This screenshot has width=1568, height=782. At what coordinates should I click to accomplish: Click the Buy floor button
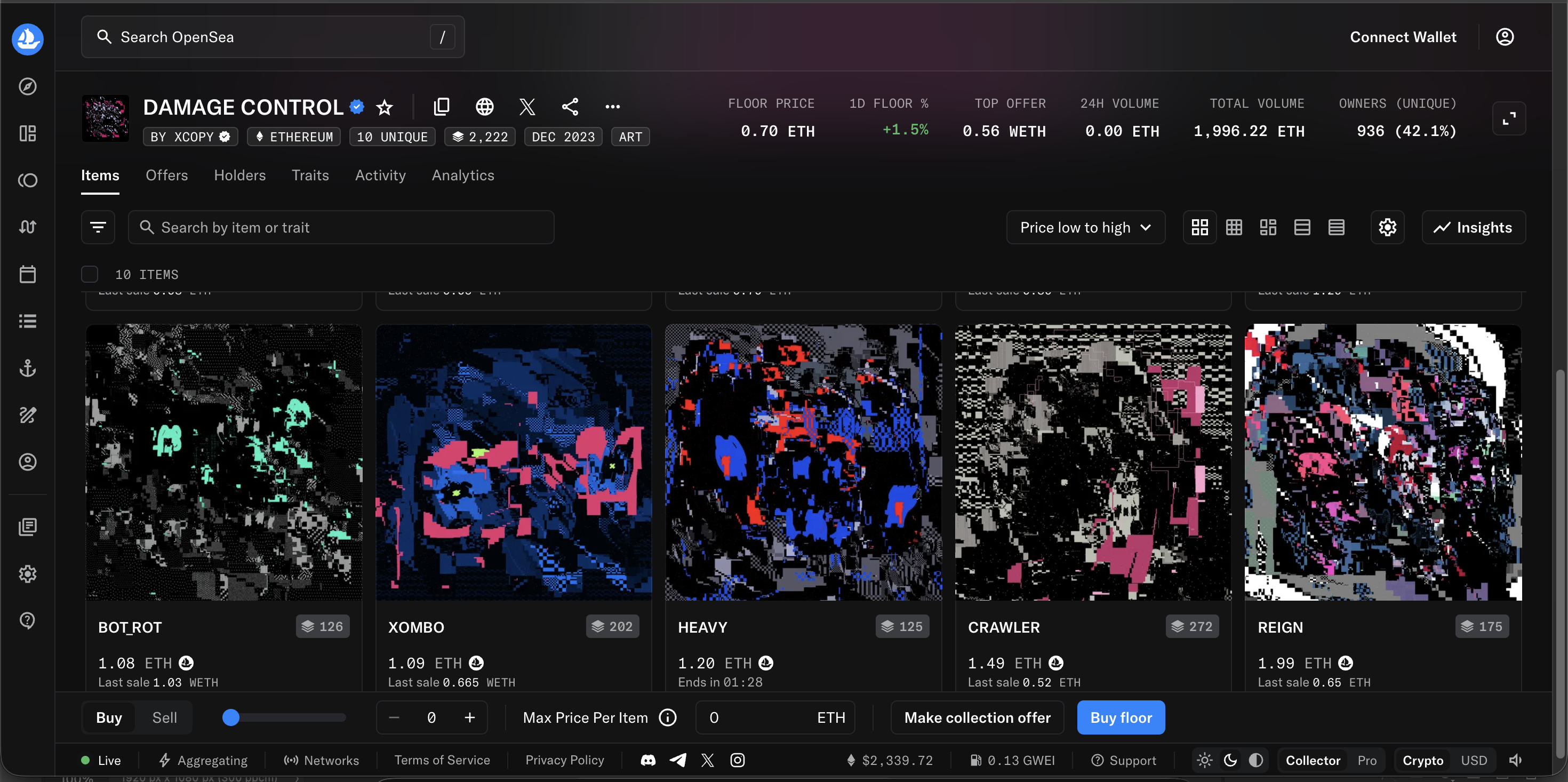pos(1121,717)
